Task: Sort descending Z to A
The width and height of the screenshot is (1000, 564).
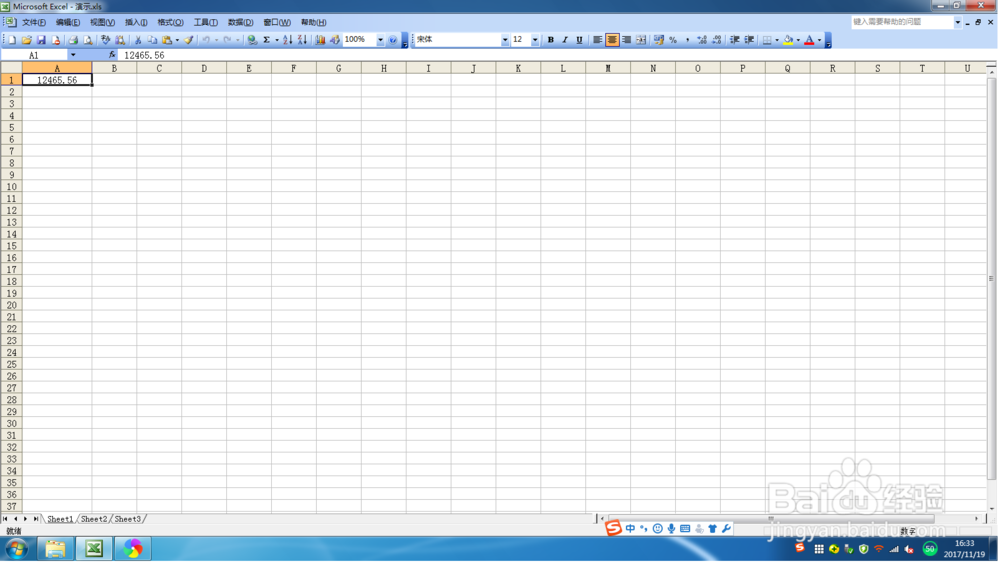Action: [x=302, y=40]
